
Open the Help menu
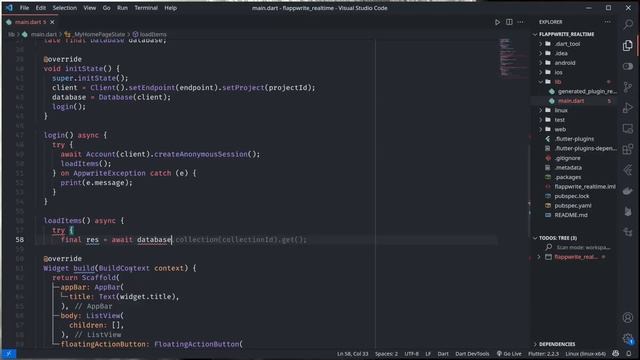point(170,8)
